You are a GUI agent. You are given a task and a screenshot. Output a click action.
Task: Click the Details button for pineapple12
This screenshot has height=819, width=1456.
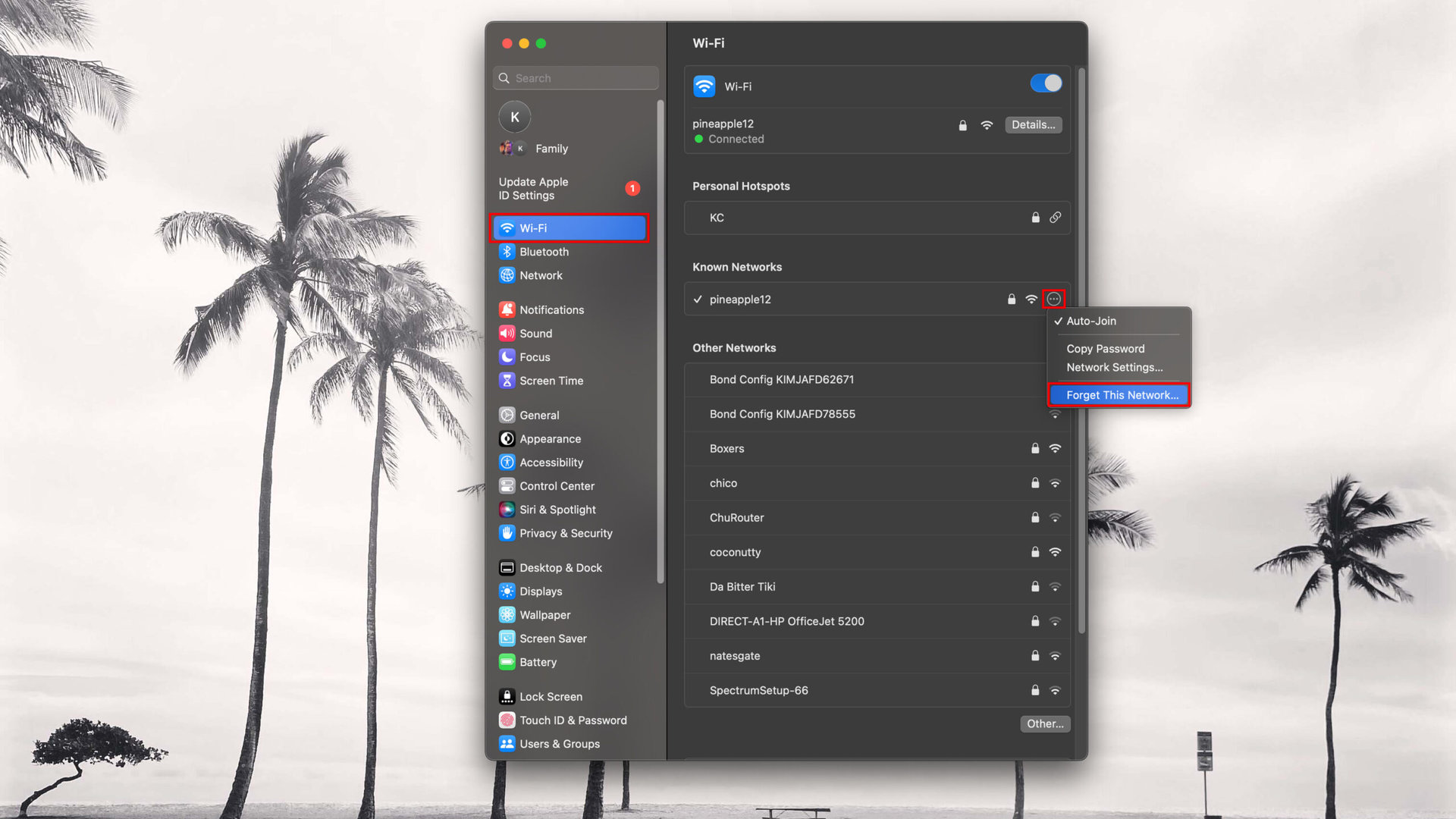[1033, 124]
